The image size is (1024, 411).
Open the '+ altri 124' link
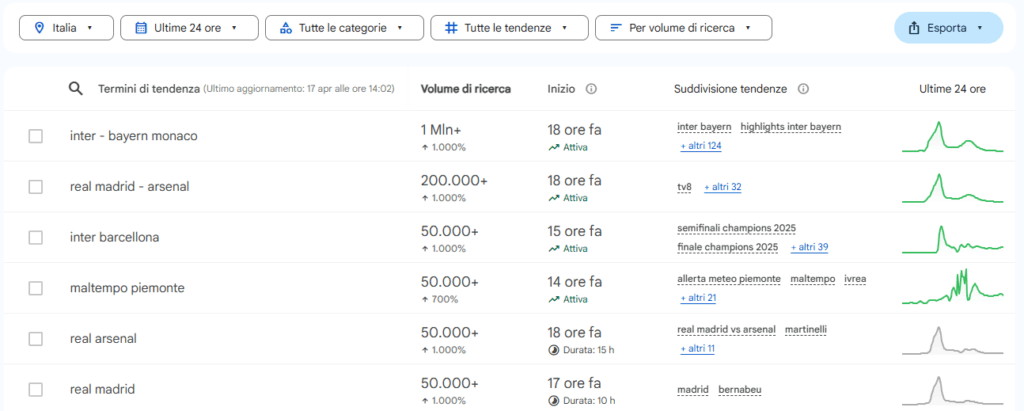point(700,146)
